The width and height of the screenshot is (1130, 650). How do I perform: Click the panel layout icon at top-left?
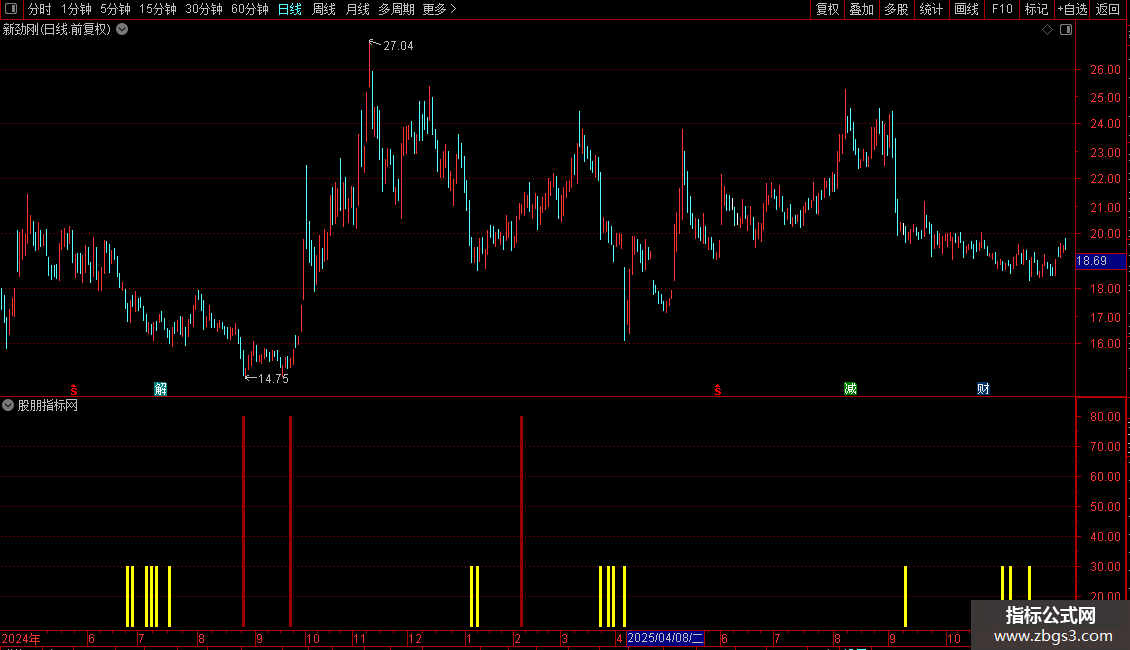pos(11,9)
